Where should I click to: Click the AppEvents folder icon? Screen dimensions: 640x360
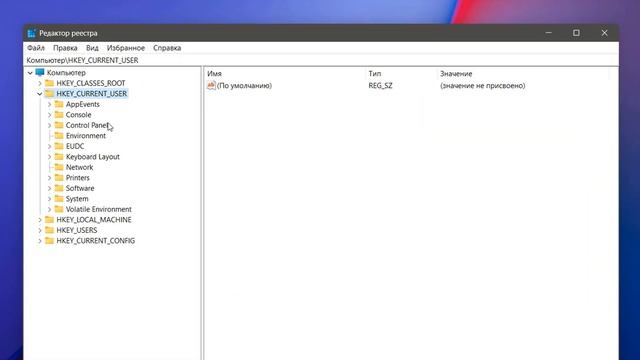click(x=59, y=104)
